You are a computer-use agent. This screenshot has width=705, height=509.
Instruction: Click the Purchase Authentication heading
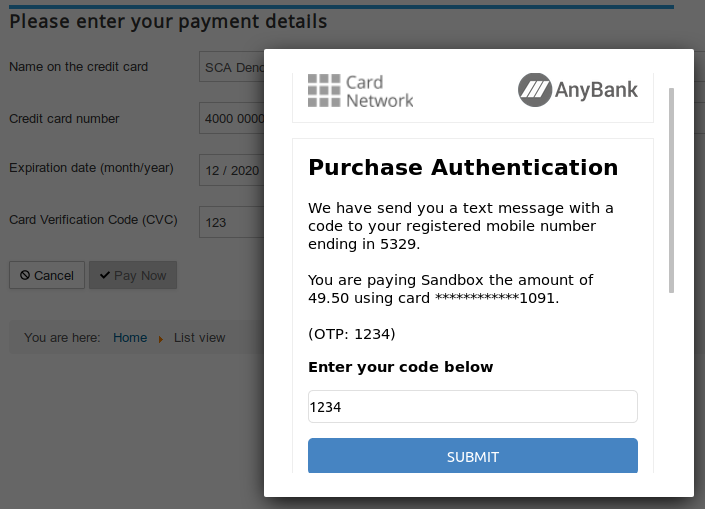pyautogui.click(x=463, y=167)
